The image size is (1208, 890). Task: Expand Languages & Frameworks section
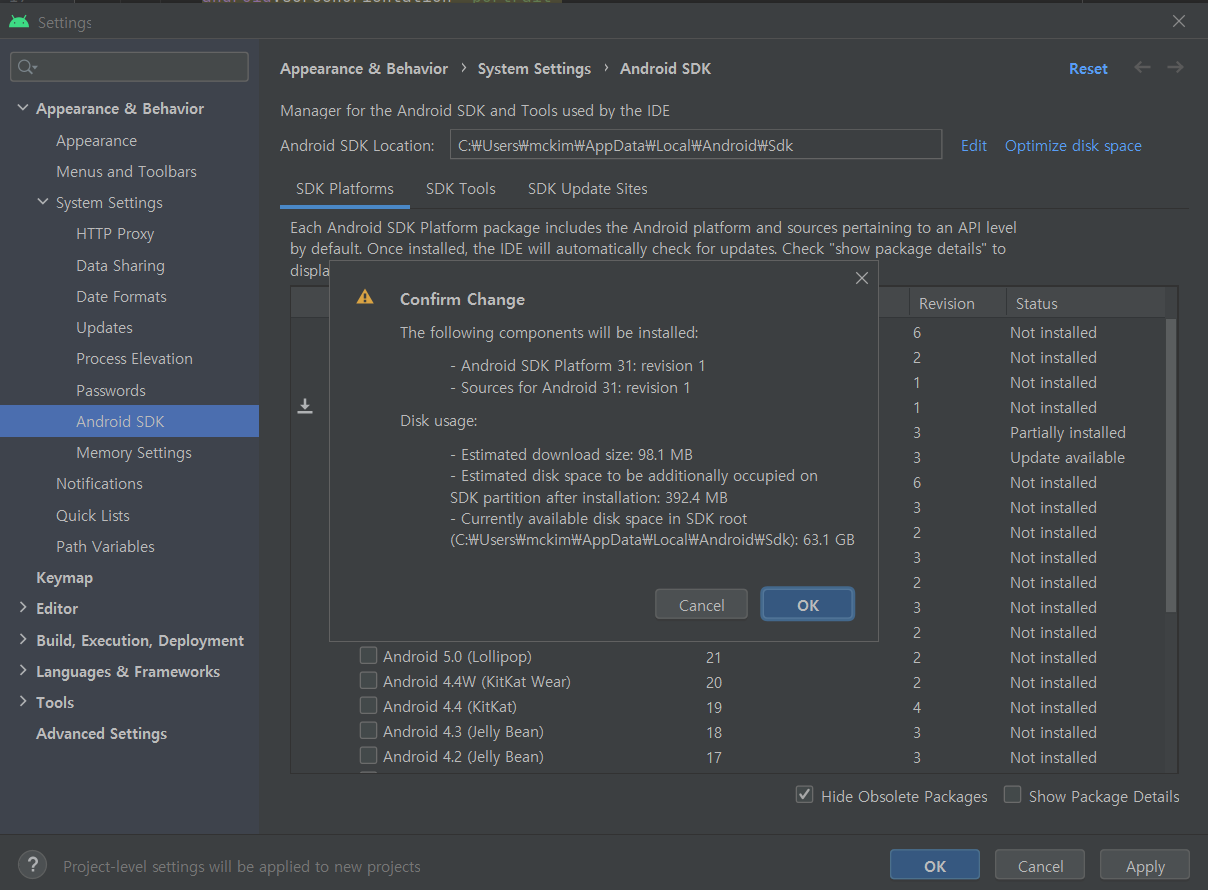tap(23, 671)
